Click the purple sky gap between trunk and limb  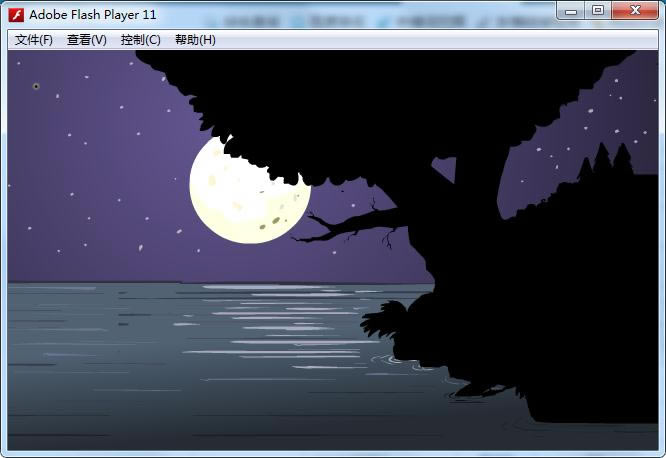tap(445, 169)
